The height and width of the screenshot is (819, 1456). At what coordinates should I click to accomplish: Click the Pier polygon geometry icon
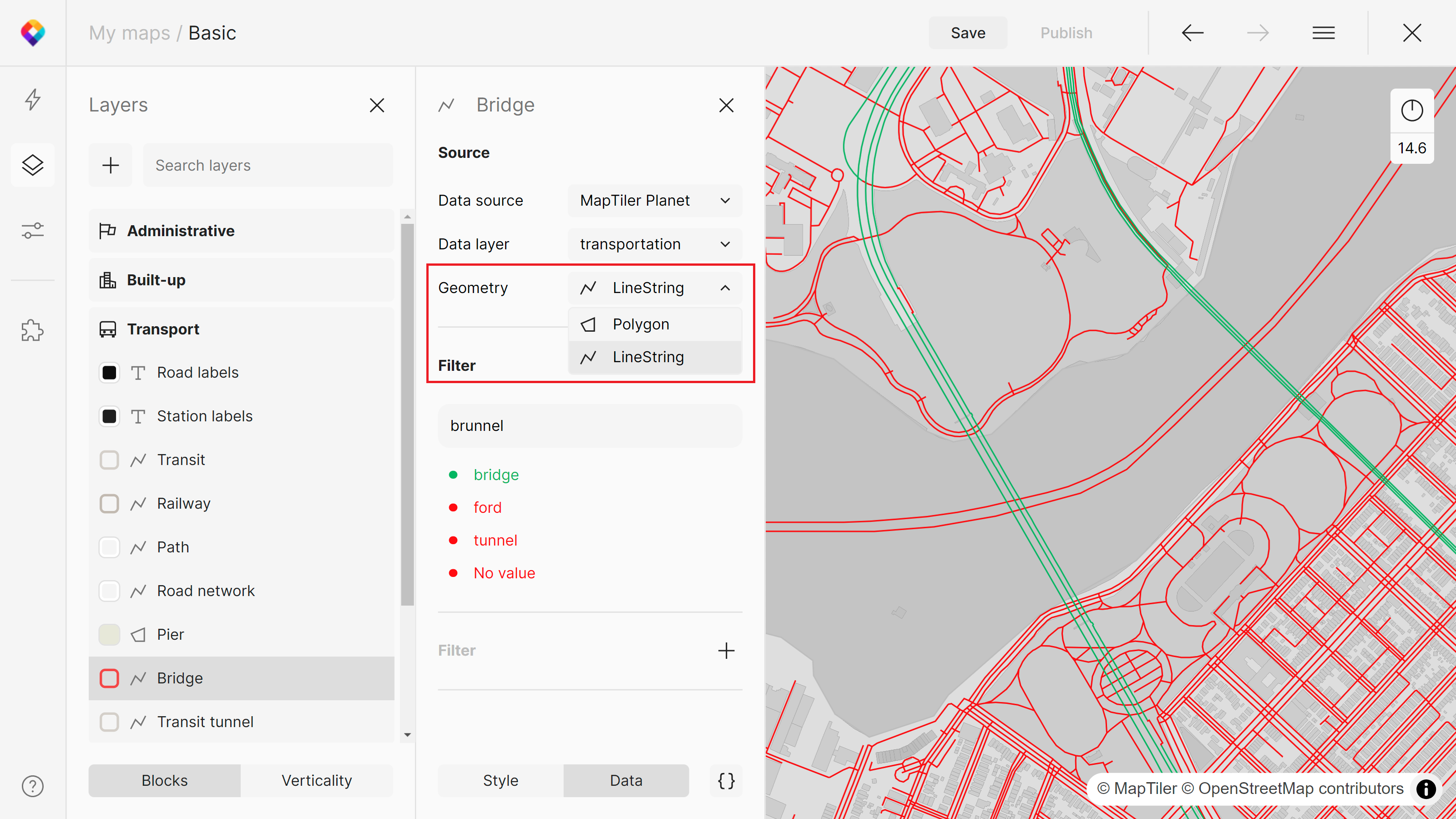click(140, 634)
